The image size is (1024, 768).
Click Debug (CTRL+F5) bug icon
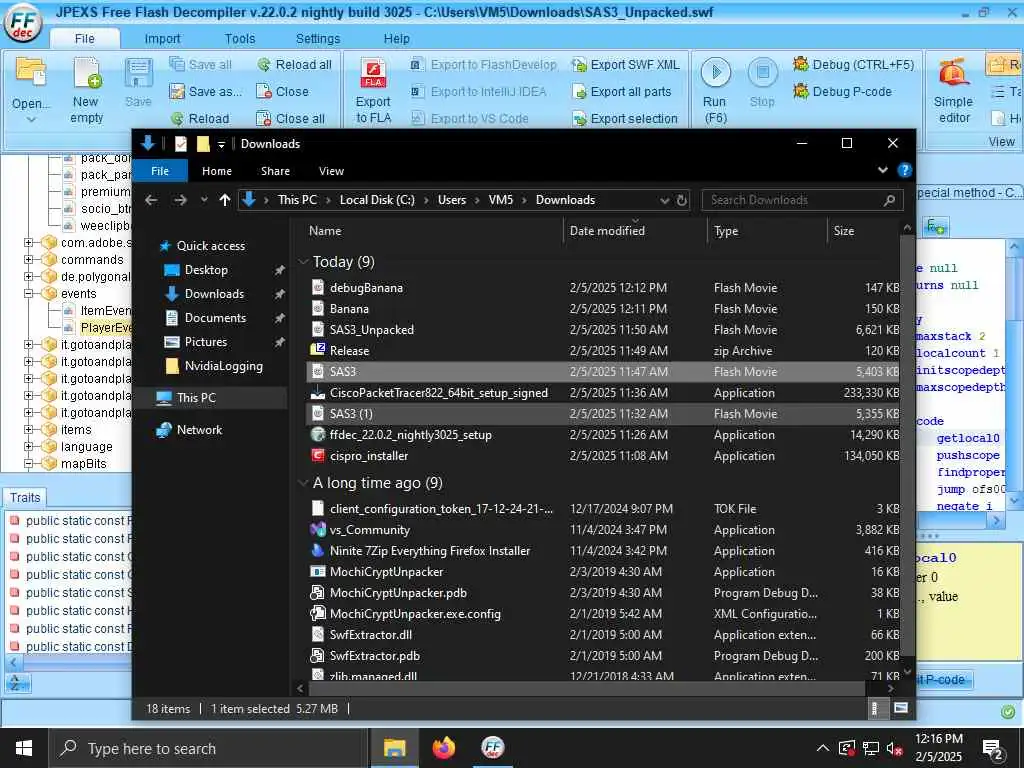(801, 64)
